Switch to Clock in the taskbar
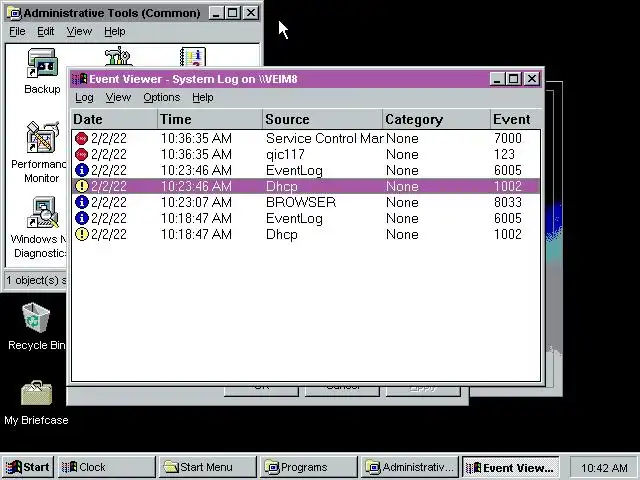The image size is (640, 480). tap(106, 467)
